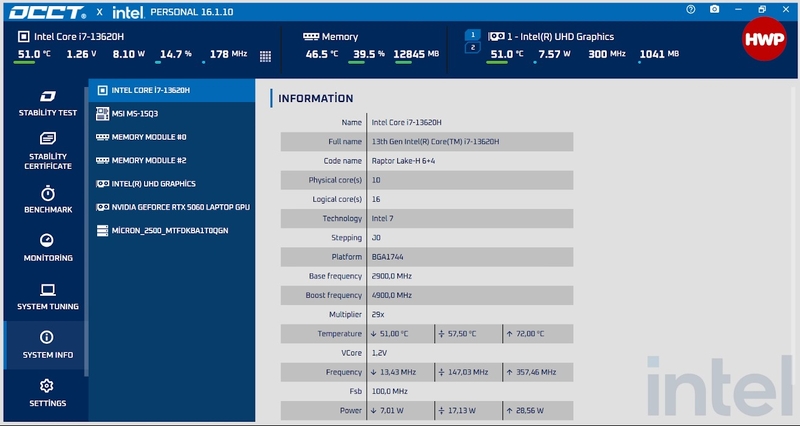This screenshot has height=426, width=800.
Task: Click Technology value Intel 7
Action: click(x=382, y=218)
